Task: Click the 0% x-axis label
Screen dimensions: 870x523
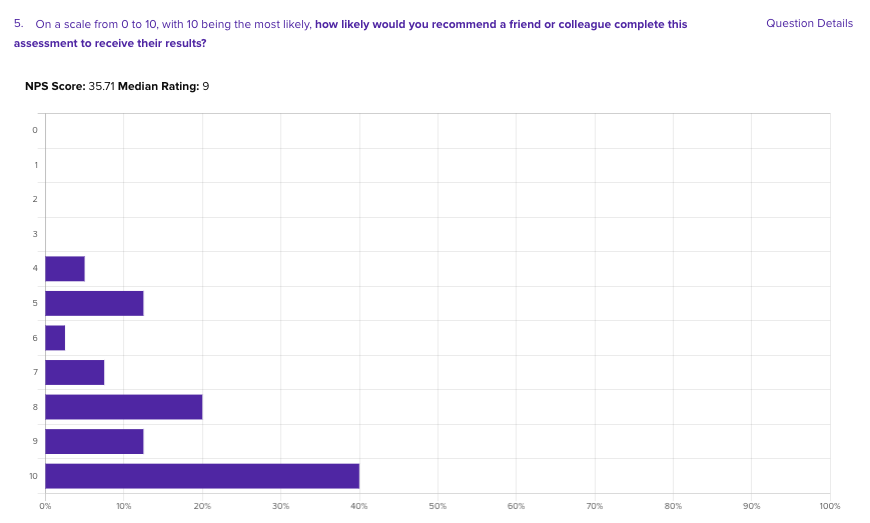Action: pos(45,507)
